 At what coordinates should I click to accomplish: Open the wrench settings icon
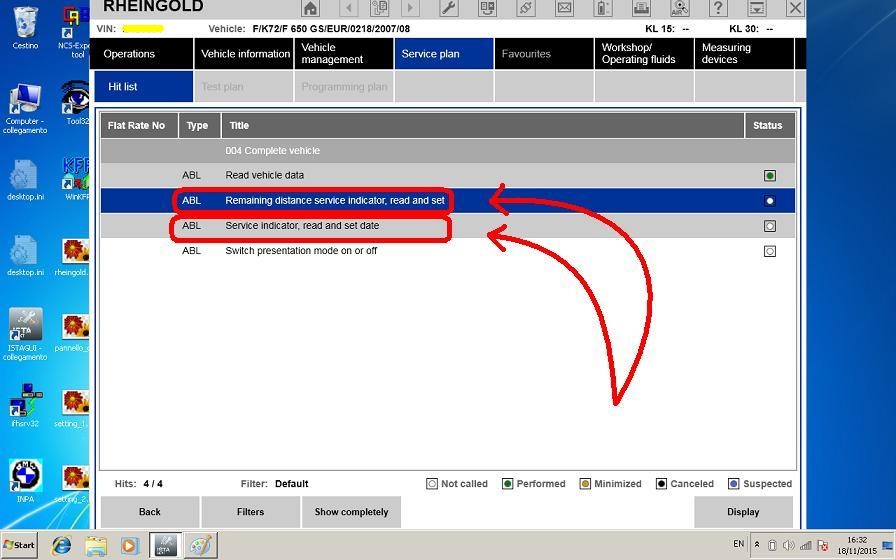pyautogui.click(x=449, y=8)
